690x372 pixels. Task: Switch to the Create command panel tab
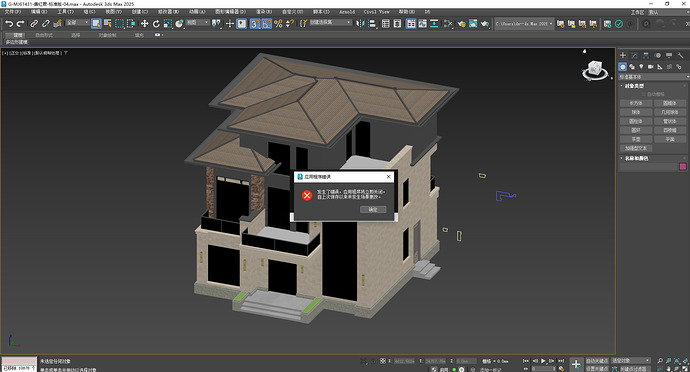tap(623, 55)
